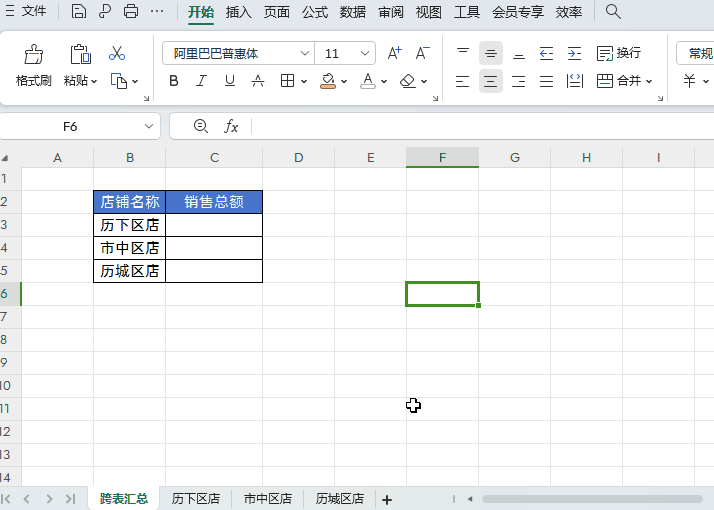Click the Save icon

79,11
